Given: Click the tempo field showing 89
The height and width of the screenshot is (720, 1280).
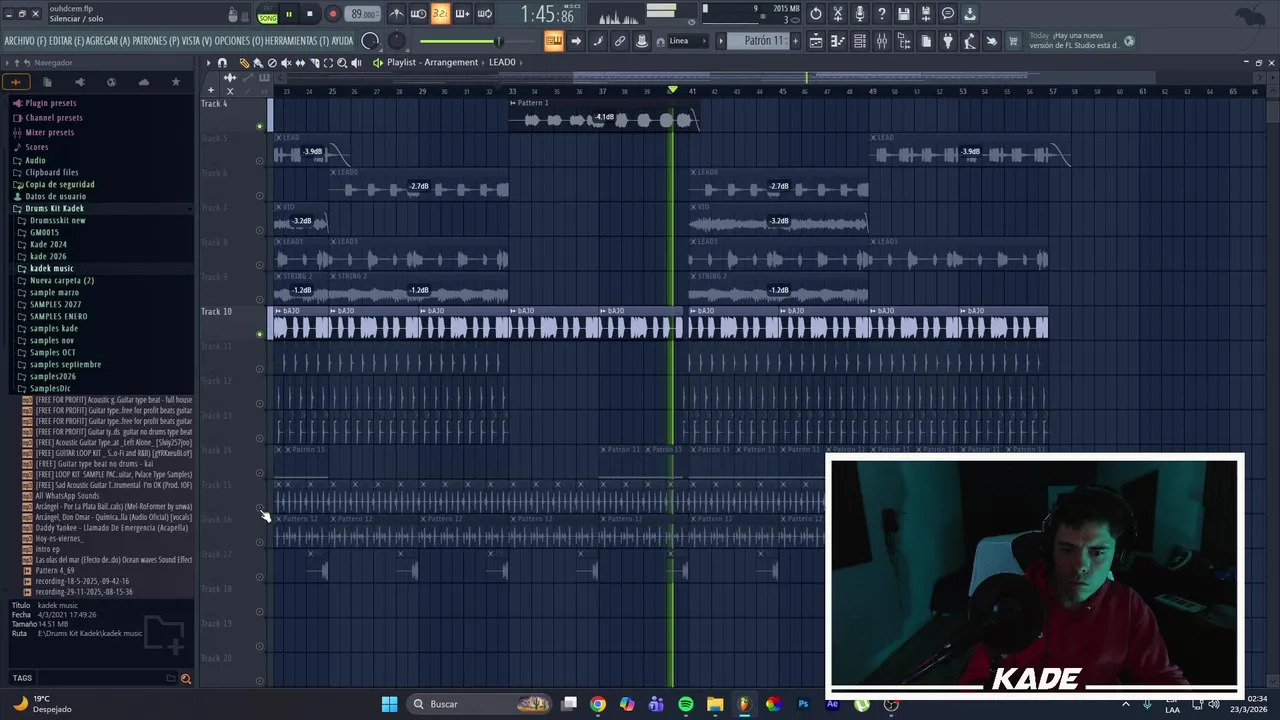Looking at the screenshot, I should tap(363, 14).
